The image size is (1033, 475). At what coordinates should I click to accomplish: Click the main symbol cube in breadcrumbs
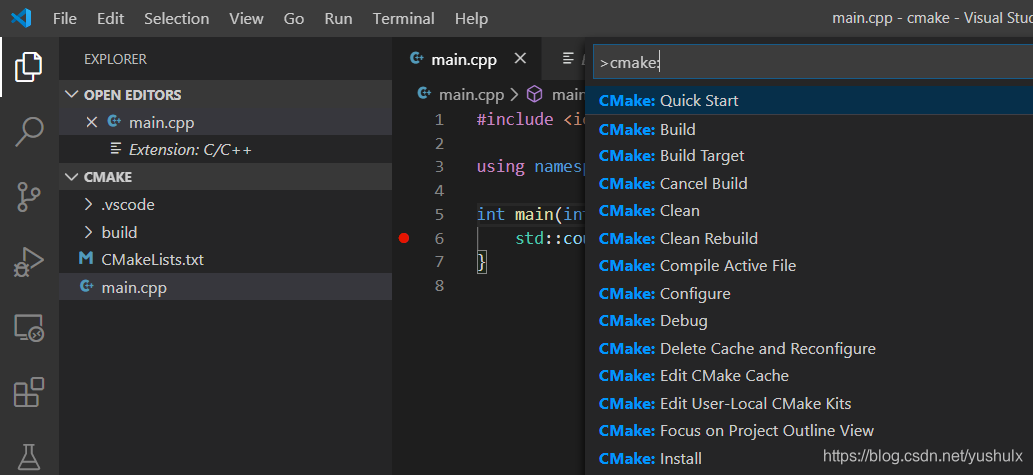534,94
